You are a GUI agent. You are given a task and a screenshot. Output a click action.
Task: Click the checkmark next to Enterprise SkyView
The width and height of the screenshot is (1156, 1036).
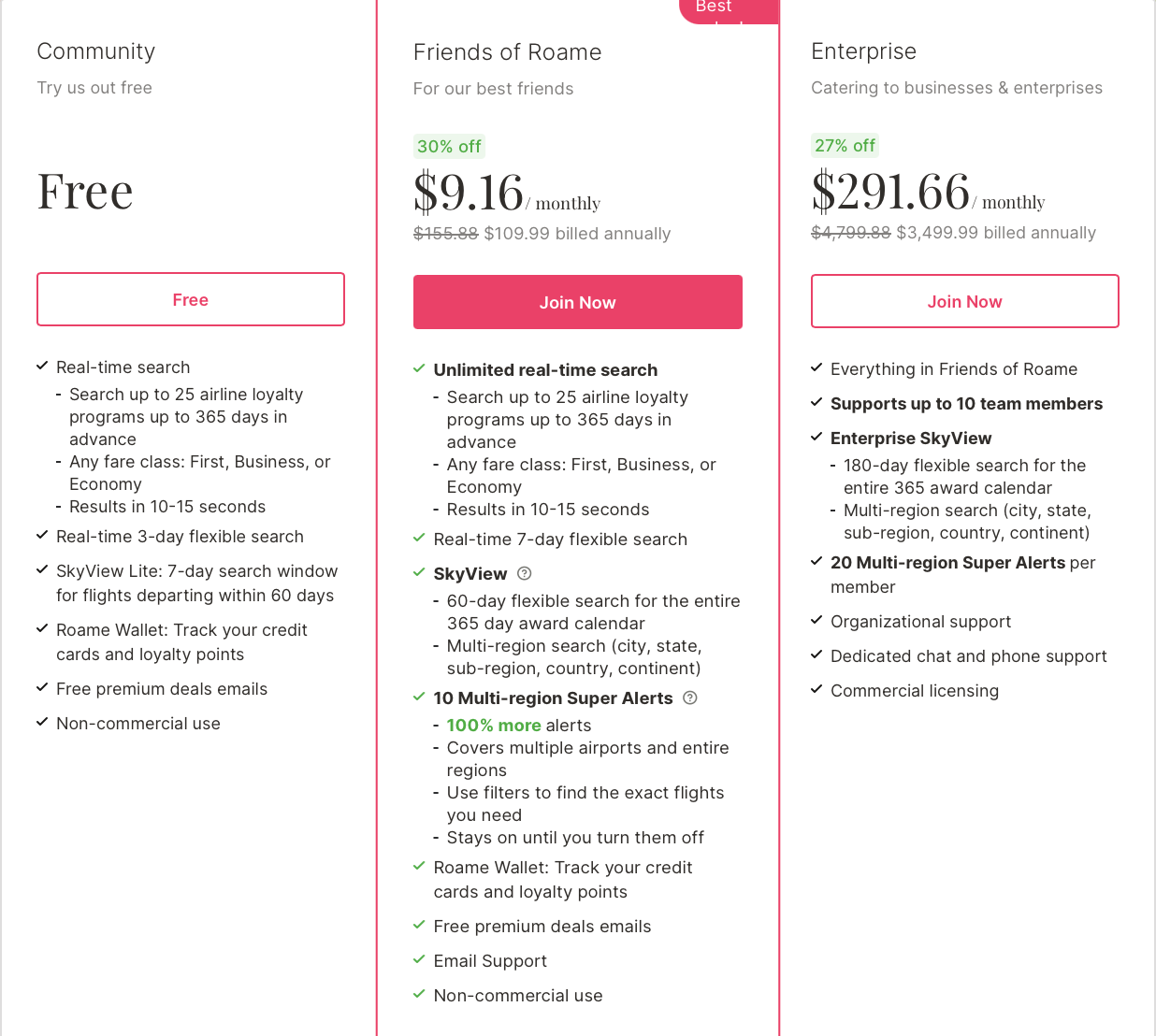[815, 437]
